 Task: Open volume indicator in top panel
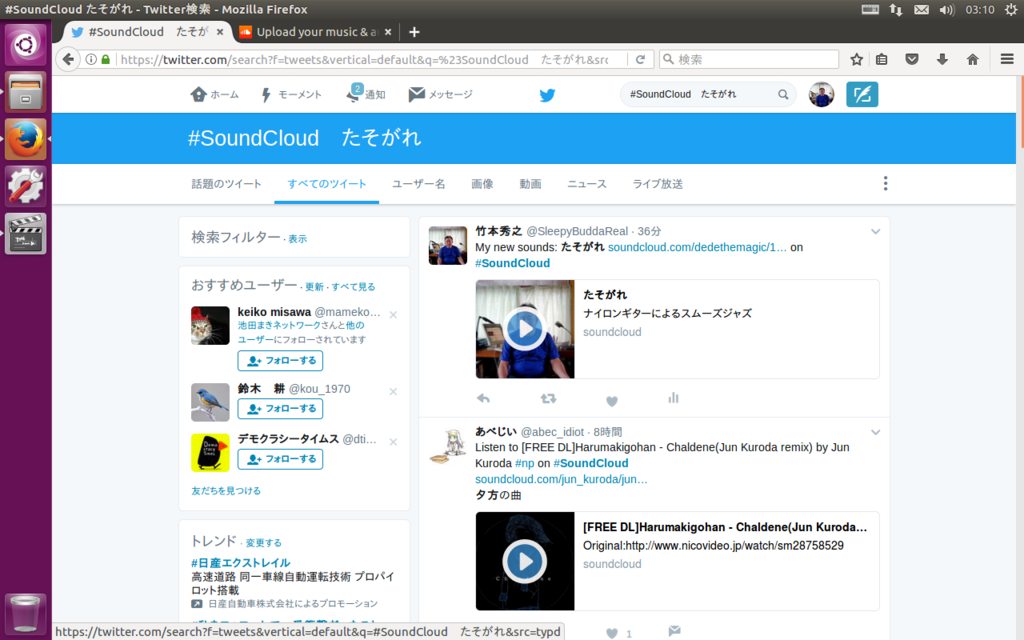point(946,10)
